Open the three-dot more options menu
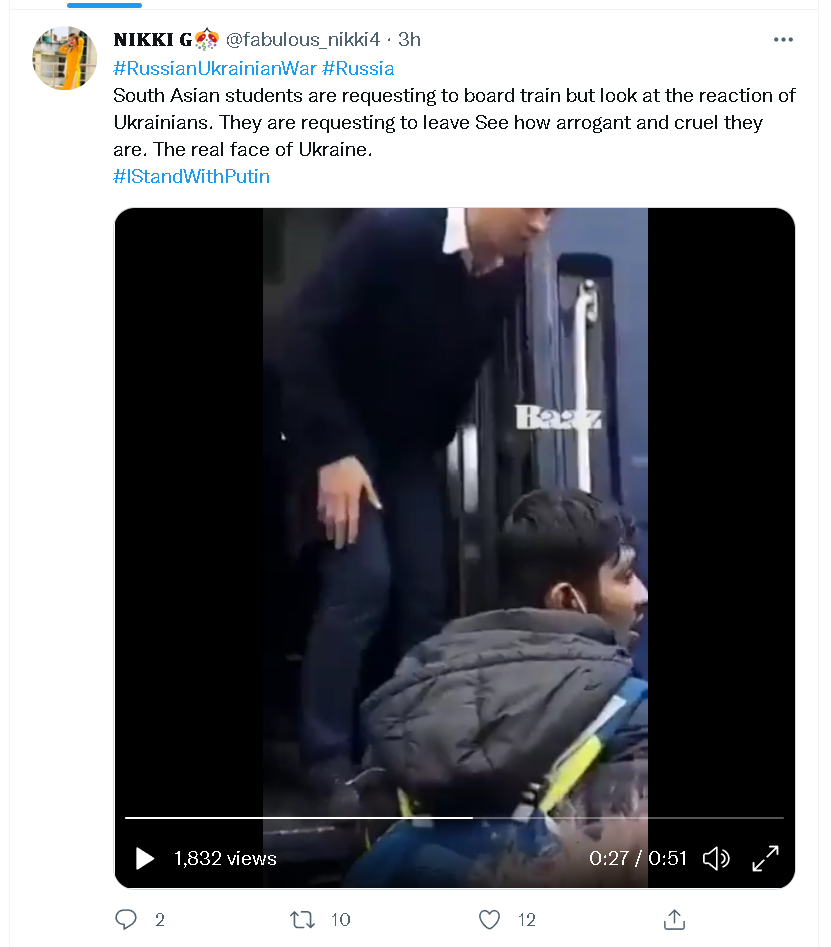Screen dimensions: 831x947 point(783,39)
